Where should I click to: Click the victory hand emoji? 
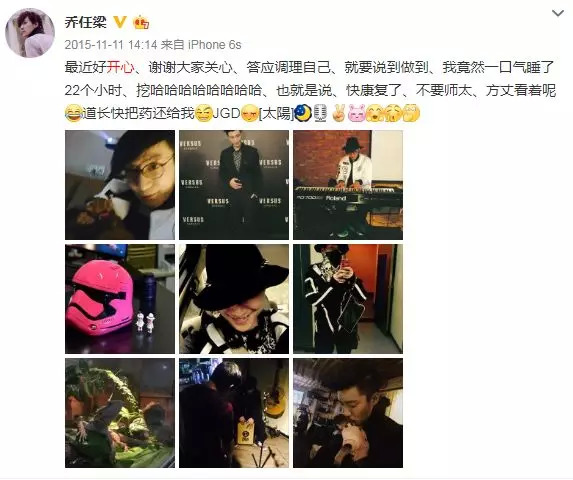(x=339, y=113)
